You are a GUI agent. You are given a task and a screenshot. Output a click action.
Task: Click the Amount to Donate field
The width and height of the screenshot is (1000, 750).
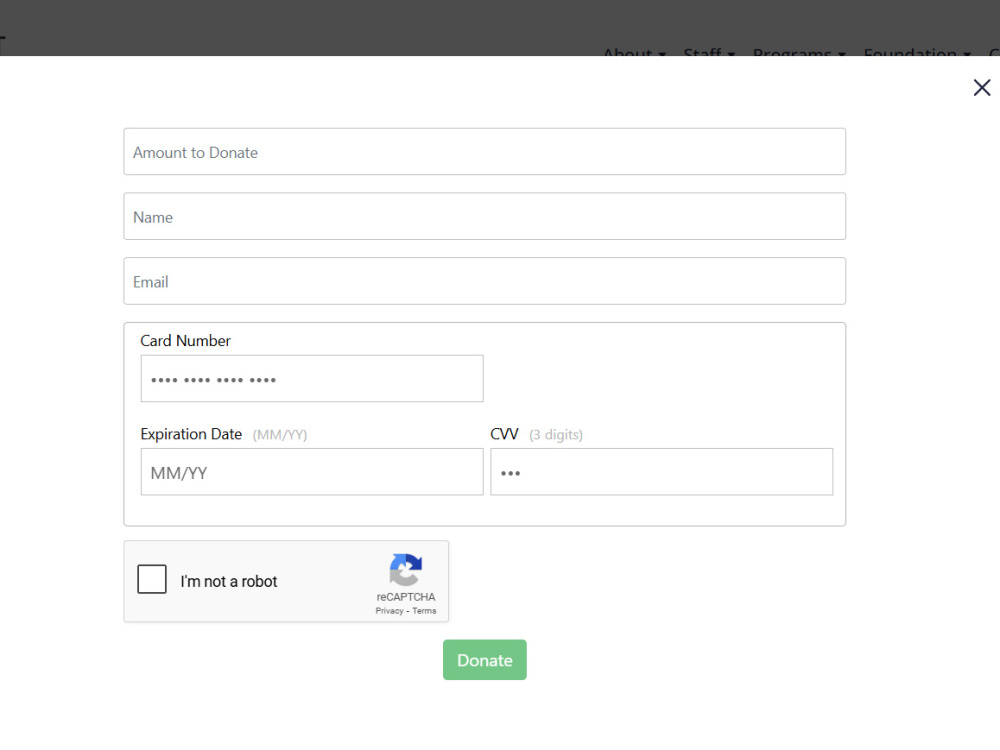tap(485, 152)
